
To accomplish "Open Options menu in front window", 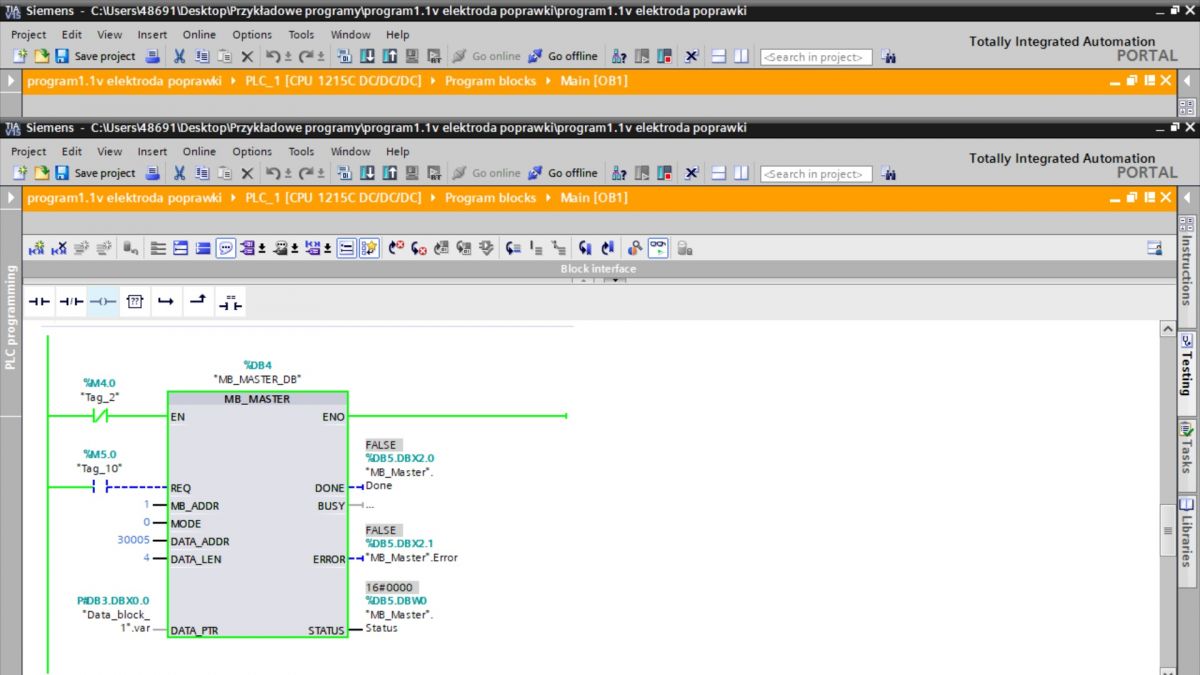I will pyautogui.click(x=252, y=152).
